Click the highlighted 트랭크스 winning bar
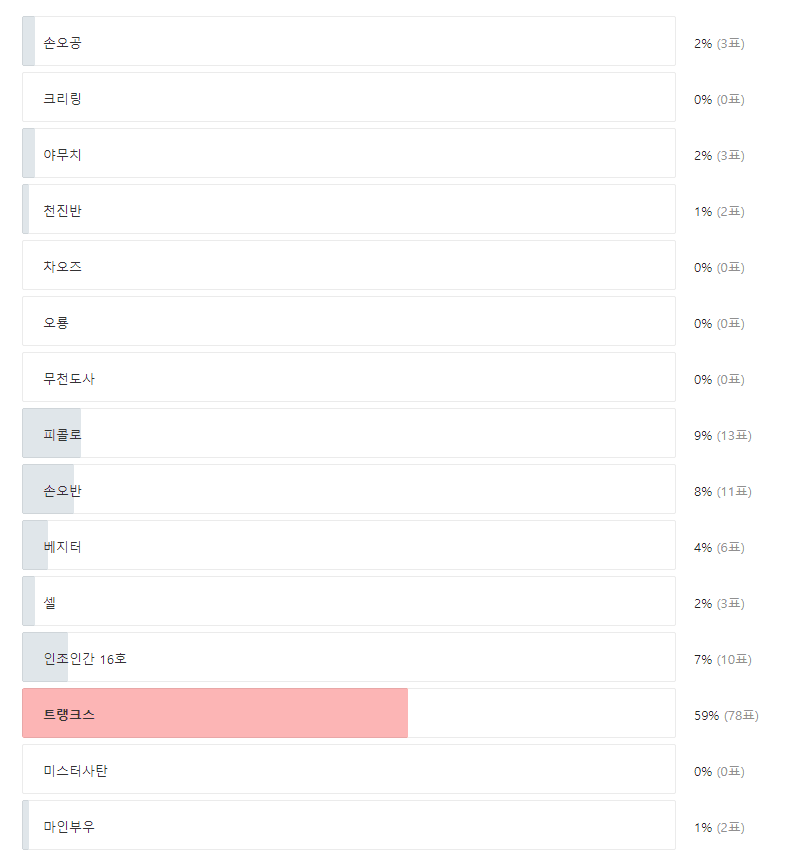Screen dimensions: 803x864 215,714
